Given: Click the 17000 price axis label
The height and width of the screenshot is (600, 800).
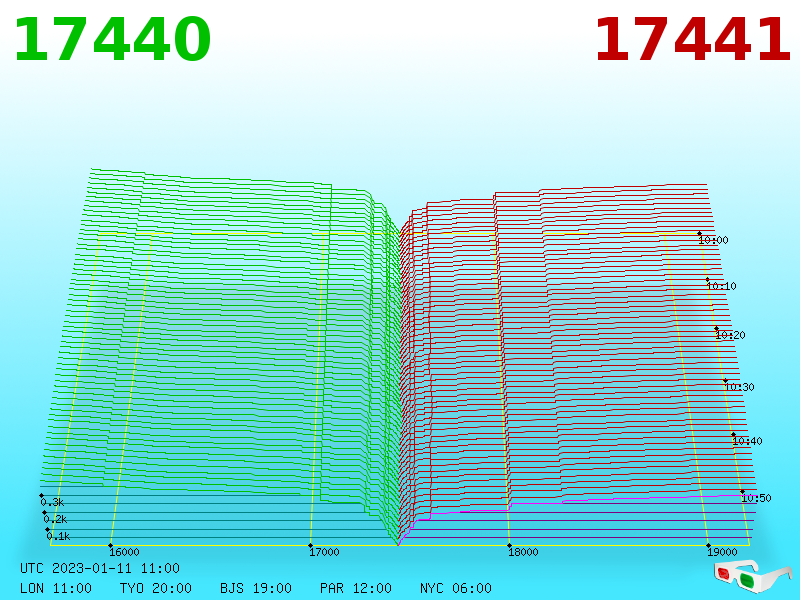Looking at the screenshot, I should click(324, 552).
